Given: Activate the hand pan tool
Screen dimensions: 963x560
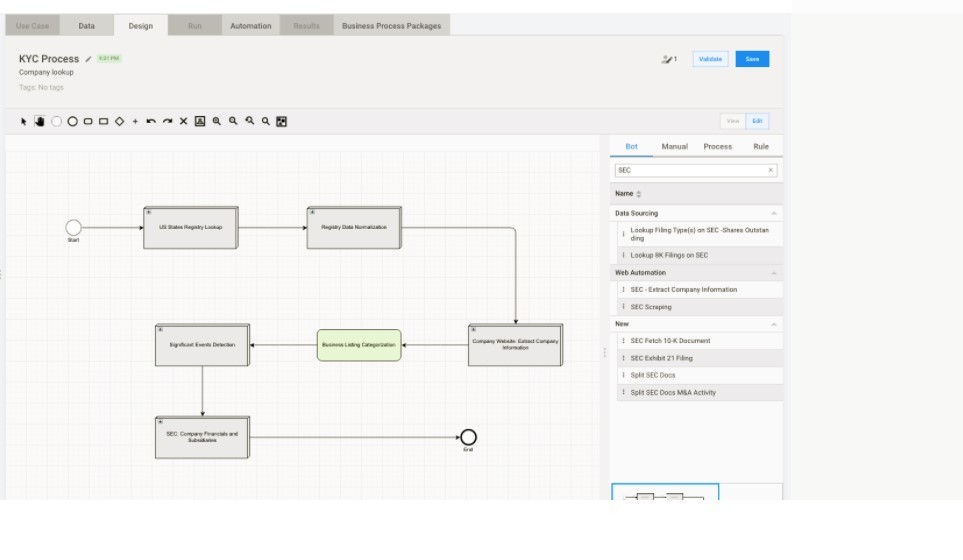Looking at the screenshot, I should click(40, 121).
